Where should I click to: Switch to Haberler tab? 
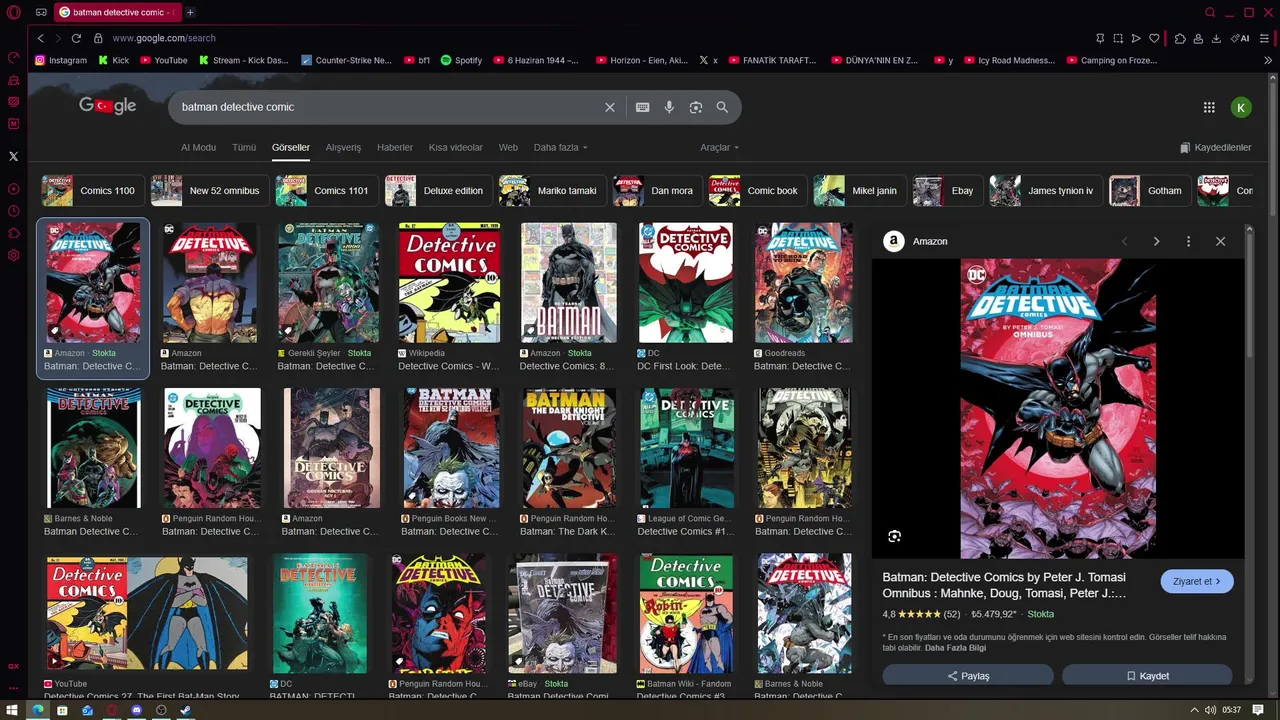(395, 147)
